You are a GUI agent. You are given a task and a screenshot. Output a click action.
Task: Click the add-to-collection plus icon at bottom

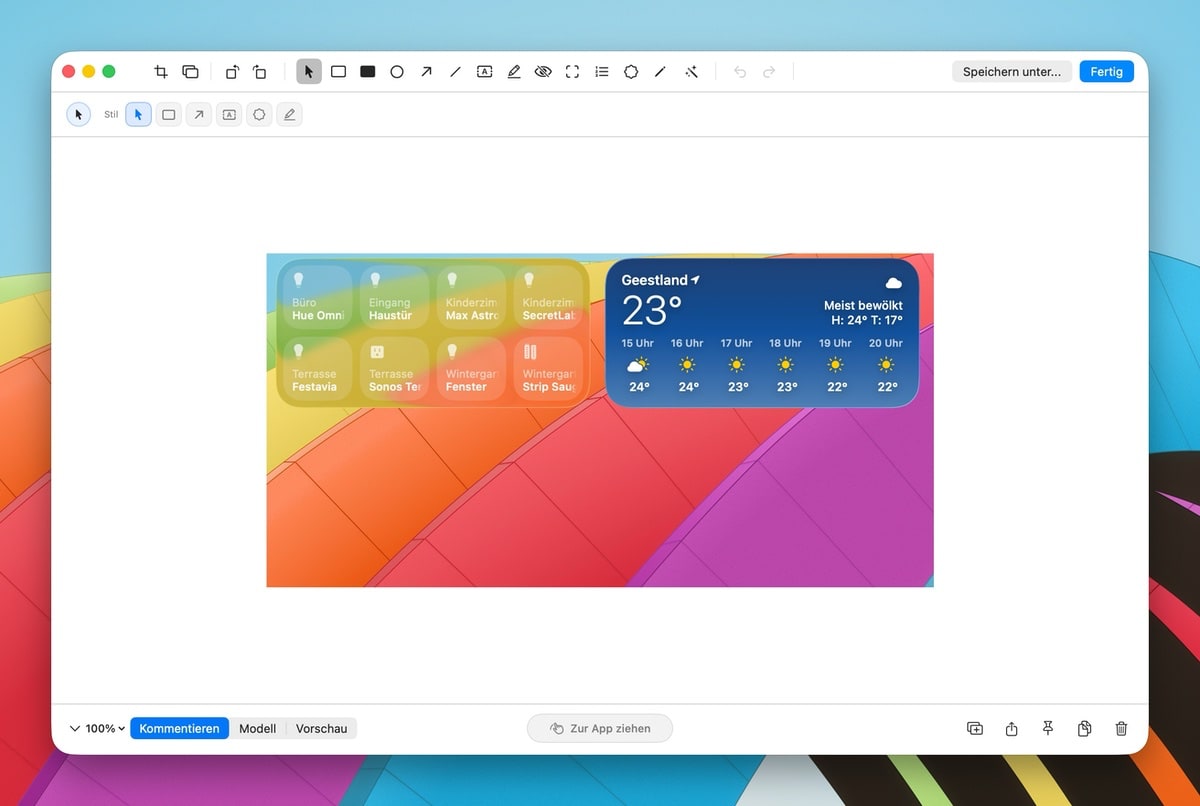pyautogui.click(x=975, y=729)
